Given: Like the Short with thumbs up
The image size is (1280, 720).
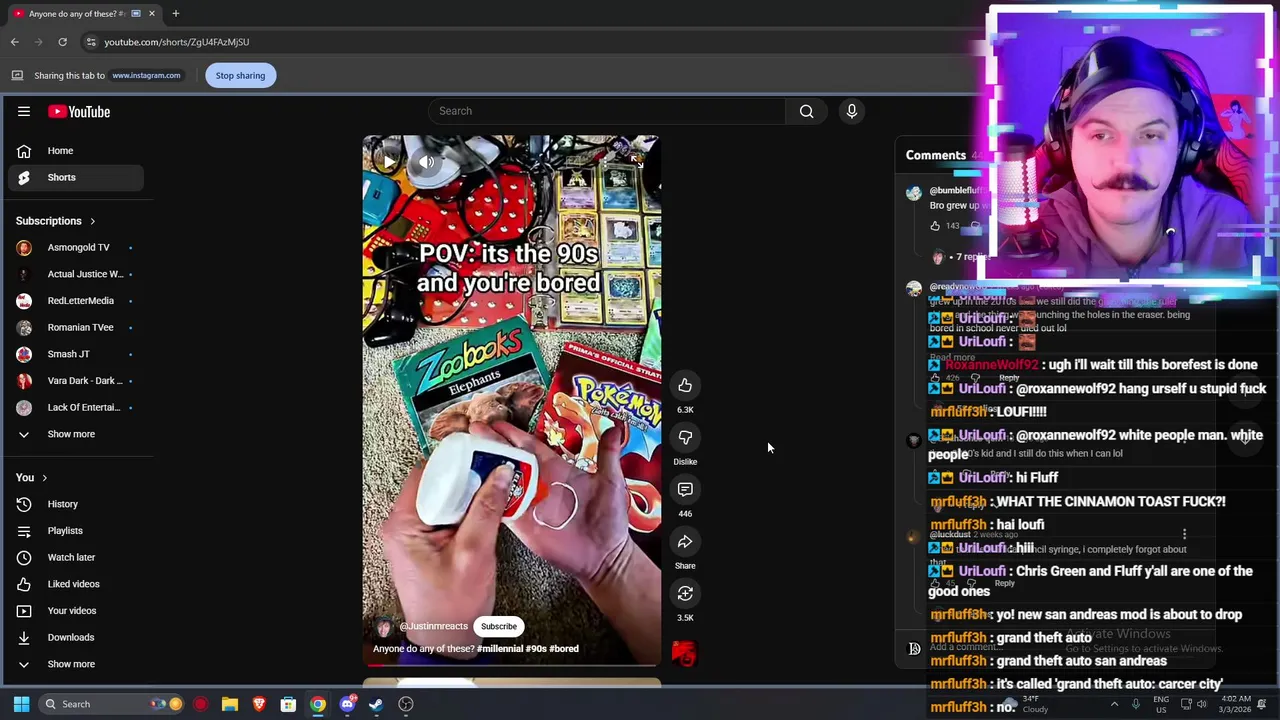Looking at the screenshot, I should [x=685, y=386].
